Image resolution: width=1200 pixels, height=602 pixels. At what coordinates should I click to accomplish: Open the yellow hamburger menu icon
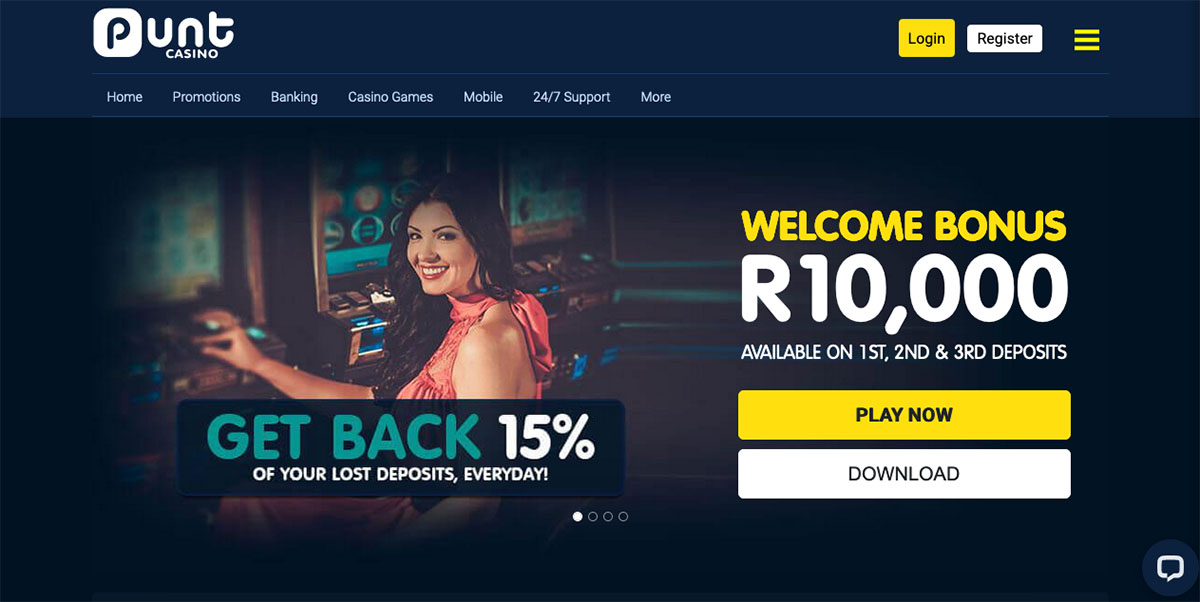click(1087, 39)
